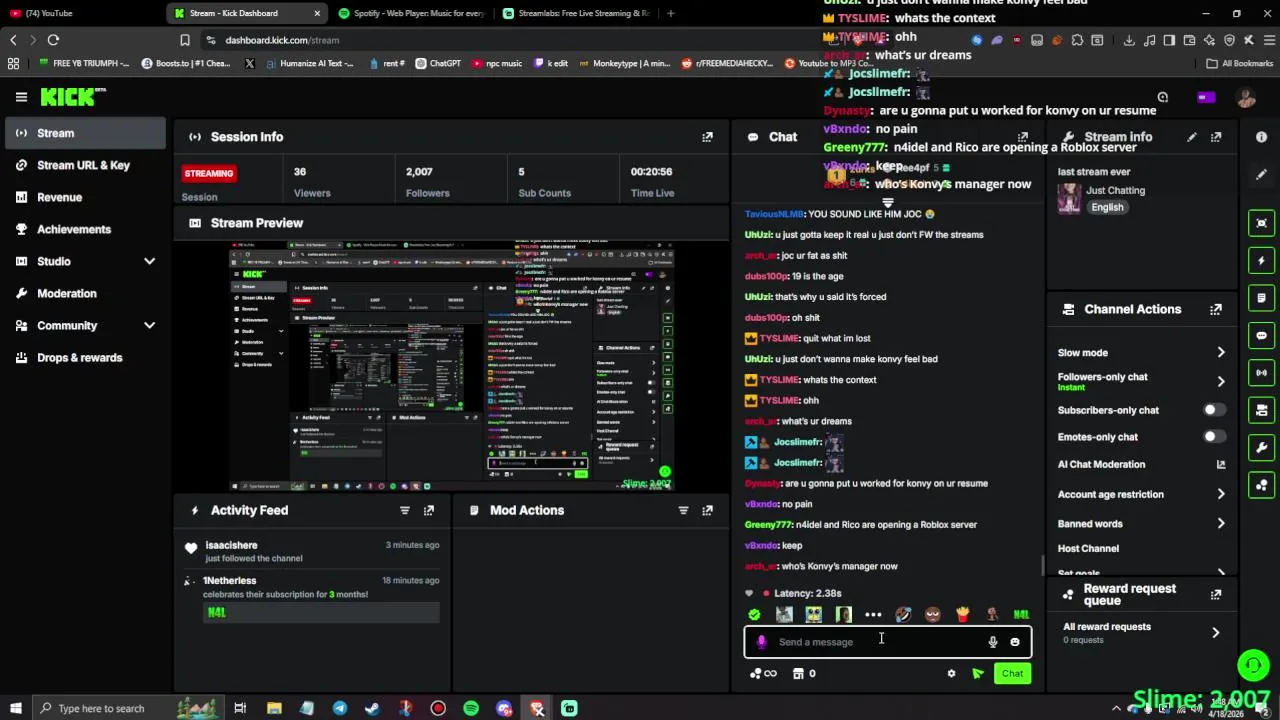The width and height of the screenshot is (1280, 720).
Task: Select Stream in left sidebar
Action: point(84,133)
